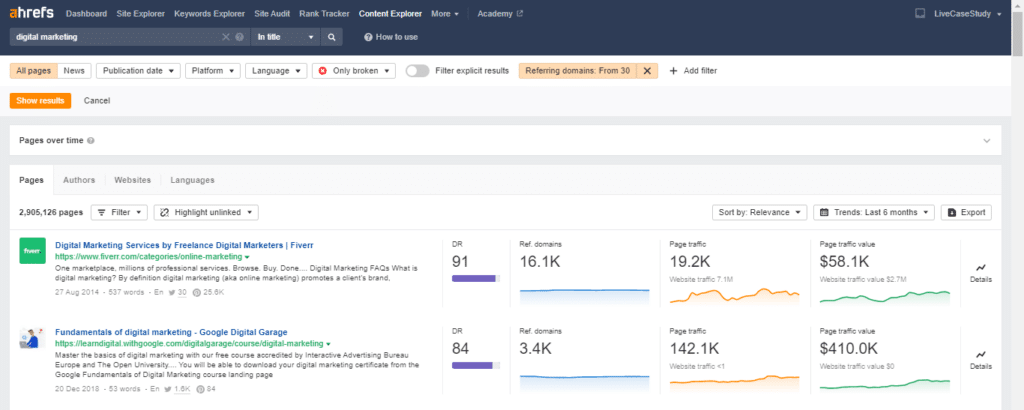This screenshot has width=1024, height=410.
Task: Click the Export button
Action: point(966,212)
